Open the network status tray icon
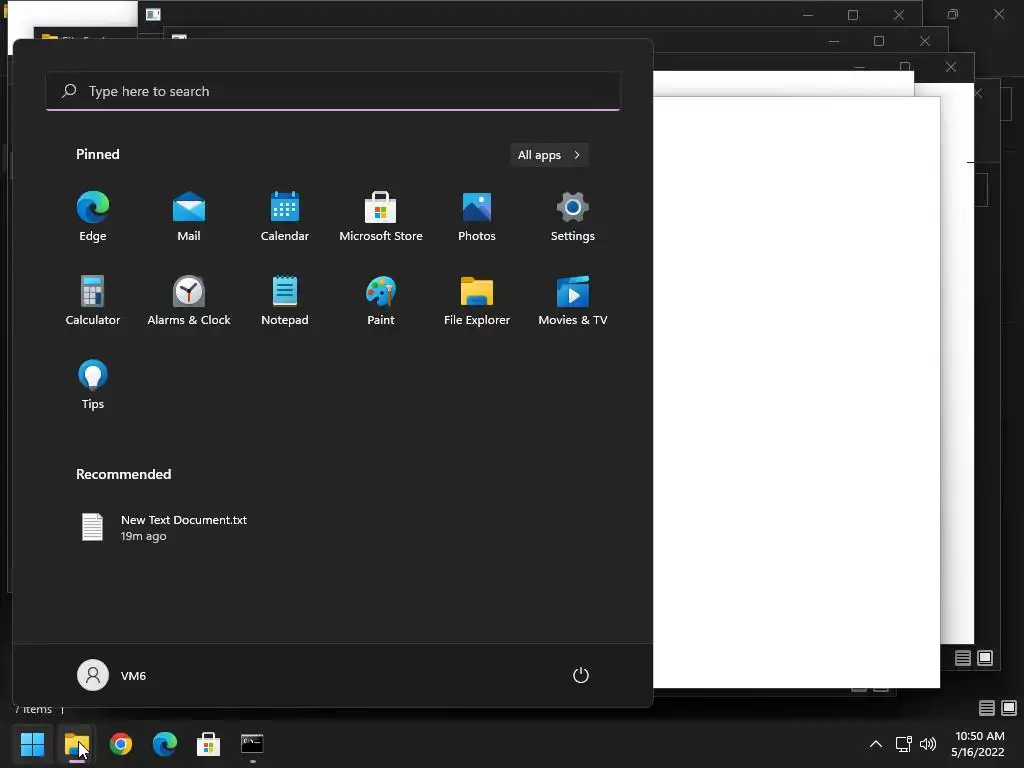The image size is (1024, 768). [904, 744]
